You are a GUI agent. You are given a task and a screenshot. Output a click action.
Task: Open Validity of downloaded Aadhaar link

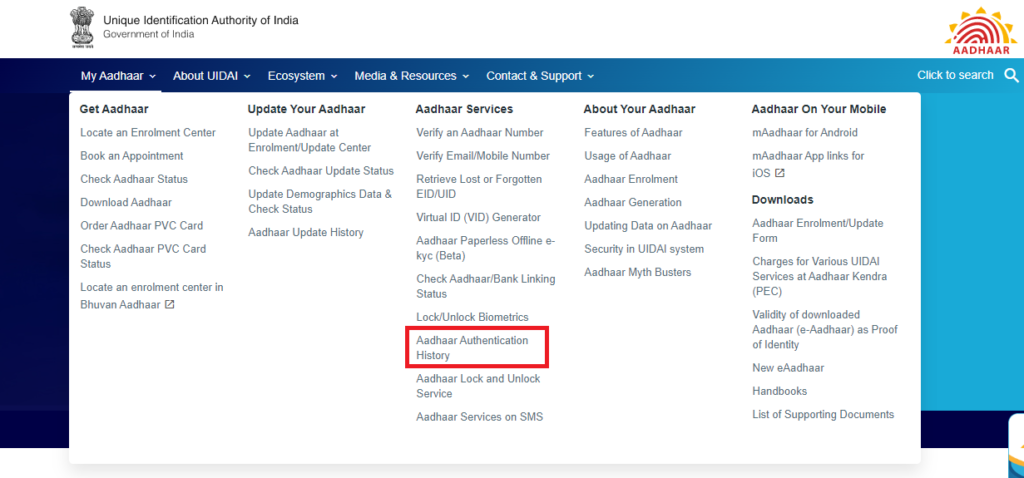pyautogui.click(x=825, y=330)
